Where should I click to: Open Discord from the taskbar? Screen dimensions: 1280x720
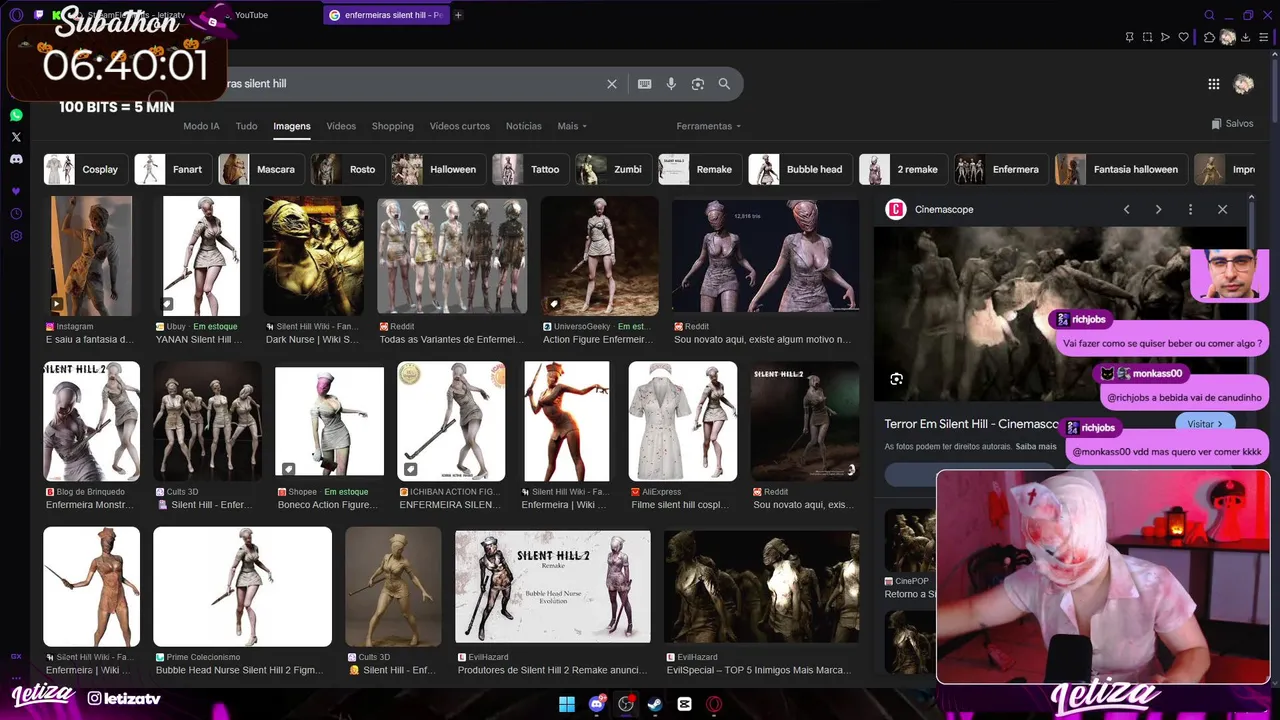tap(597, 704)
